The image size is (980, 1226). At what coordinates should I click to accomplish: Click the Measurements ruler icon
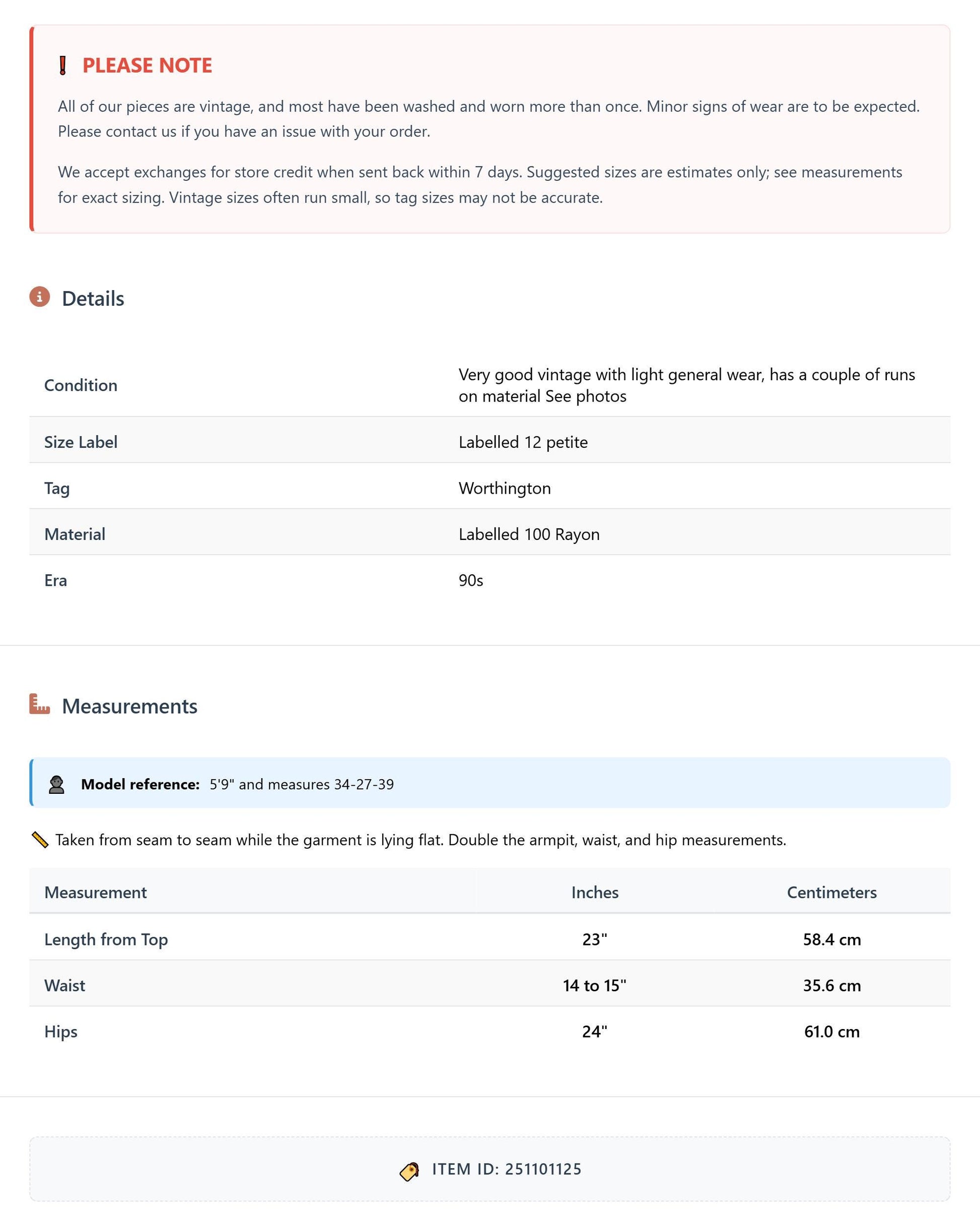[40, 704]
